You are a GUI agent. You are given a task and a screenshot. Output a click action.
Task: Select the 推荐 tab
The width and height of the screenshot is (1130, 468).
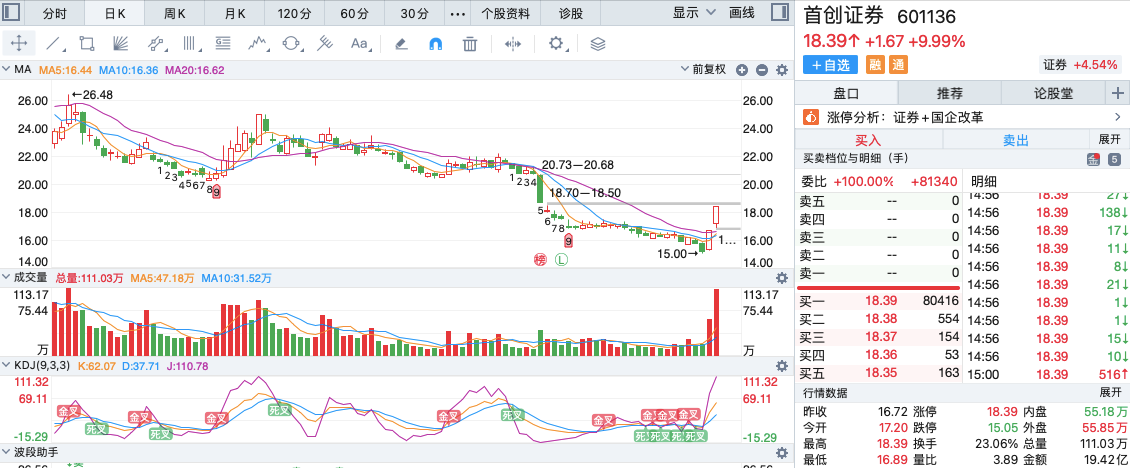pos(950,93)
